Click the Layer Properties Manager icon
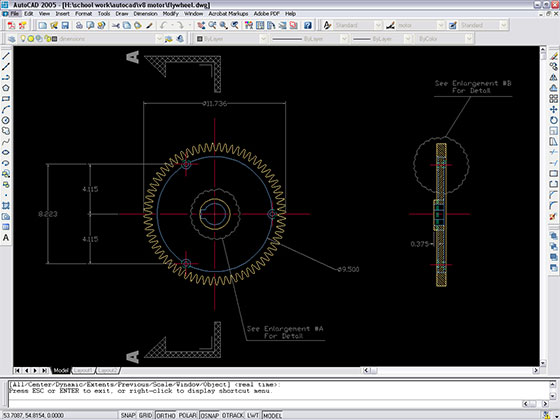Image resolution: width=560 pixels, height=420 pixels. (11, 39)
